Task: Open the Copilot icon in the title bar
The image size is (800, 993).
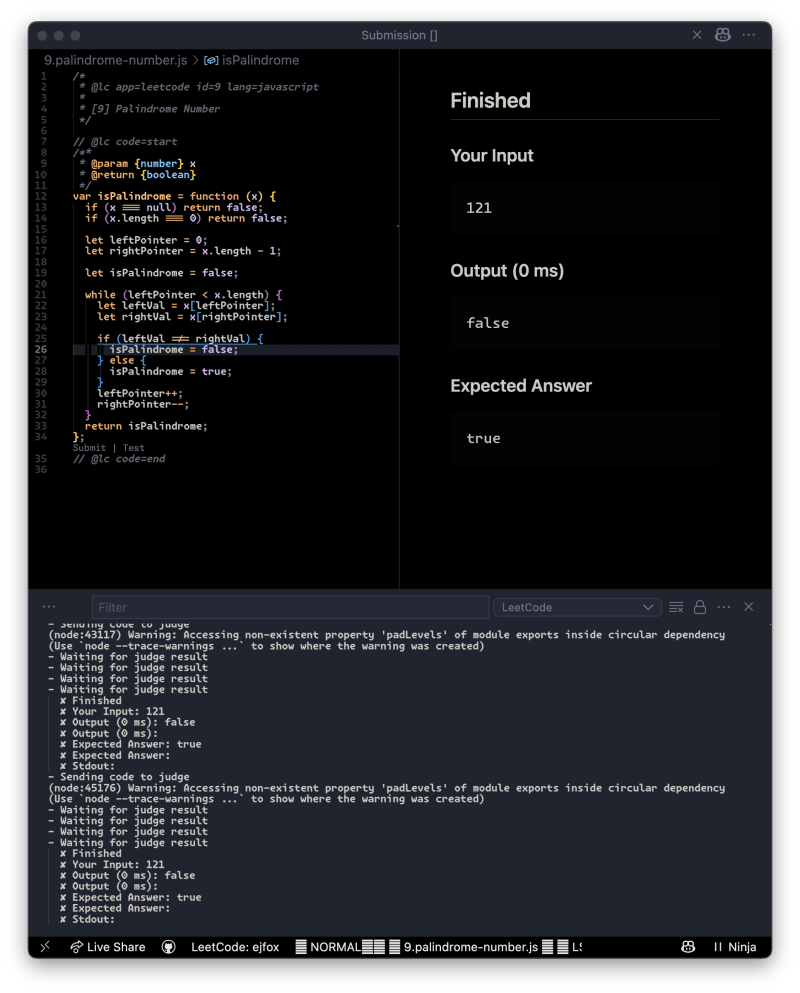Action: click(x=722, y=35)
